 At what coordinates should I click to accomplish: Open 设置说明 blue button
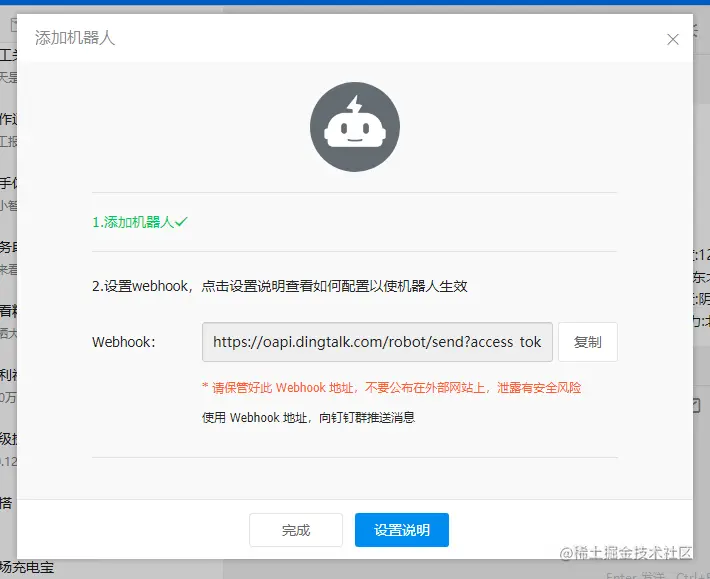[x=402, y=530]
